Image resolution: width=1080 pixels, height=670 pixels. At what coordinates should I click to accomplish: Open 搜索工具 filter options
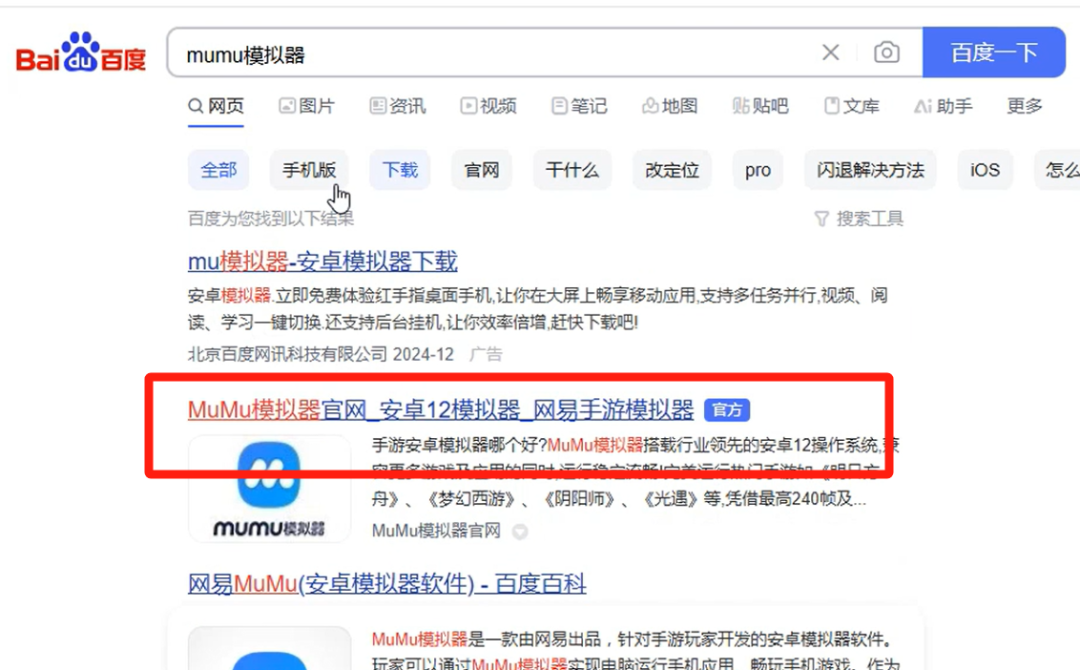click(859, 219)
